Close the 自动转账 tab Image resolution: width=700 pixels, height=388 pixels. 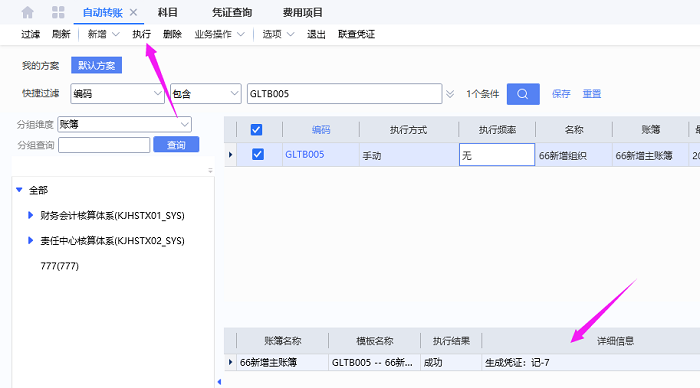(133, 13)
